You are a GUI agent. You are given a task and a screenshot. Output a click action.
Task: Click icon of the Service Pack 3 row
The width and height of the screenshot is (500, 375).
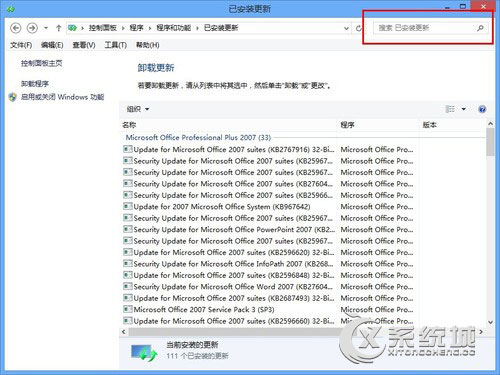pos(127,309)
